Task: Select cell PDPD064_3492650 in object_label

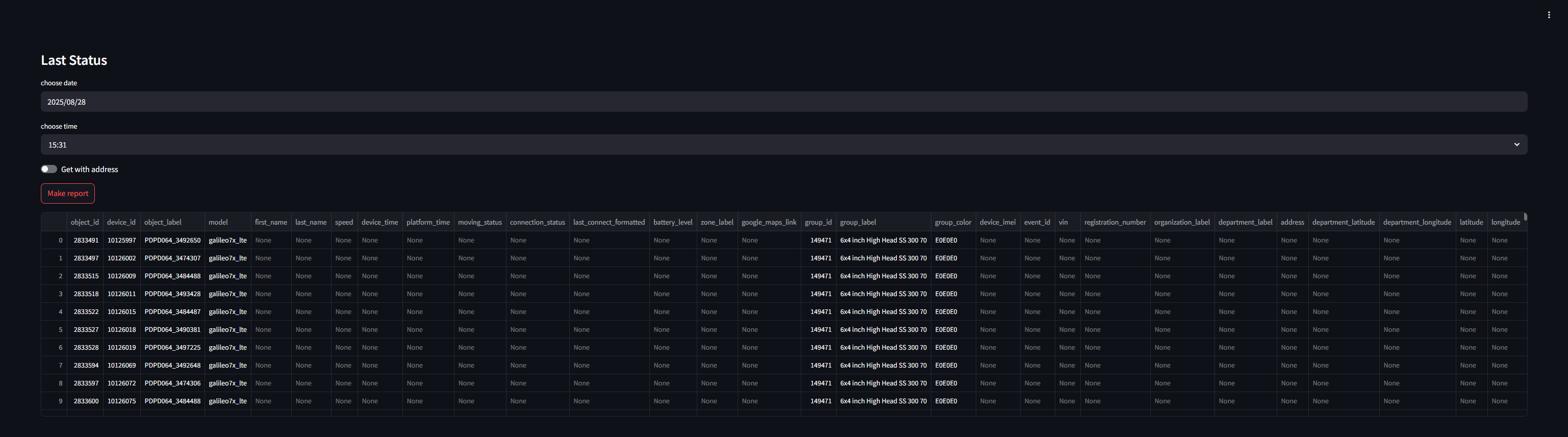Action: pyautogui.click(x=172, y=240)
